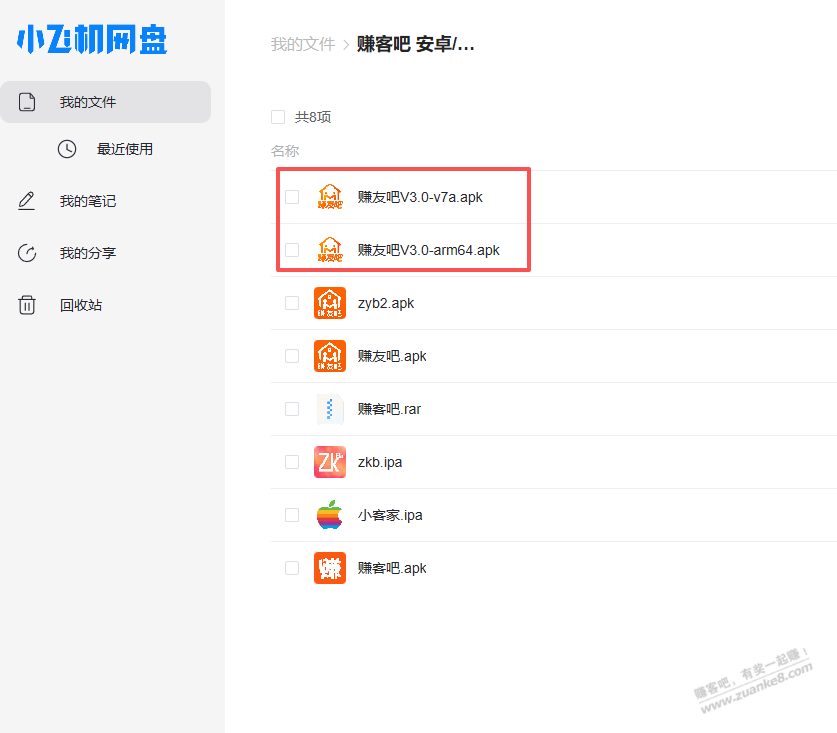
Task: Go back to 我的文件 via breadcrumb
Action: point(303,44)
